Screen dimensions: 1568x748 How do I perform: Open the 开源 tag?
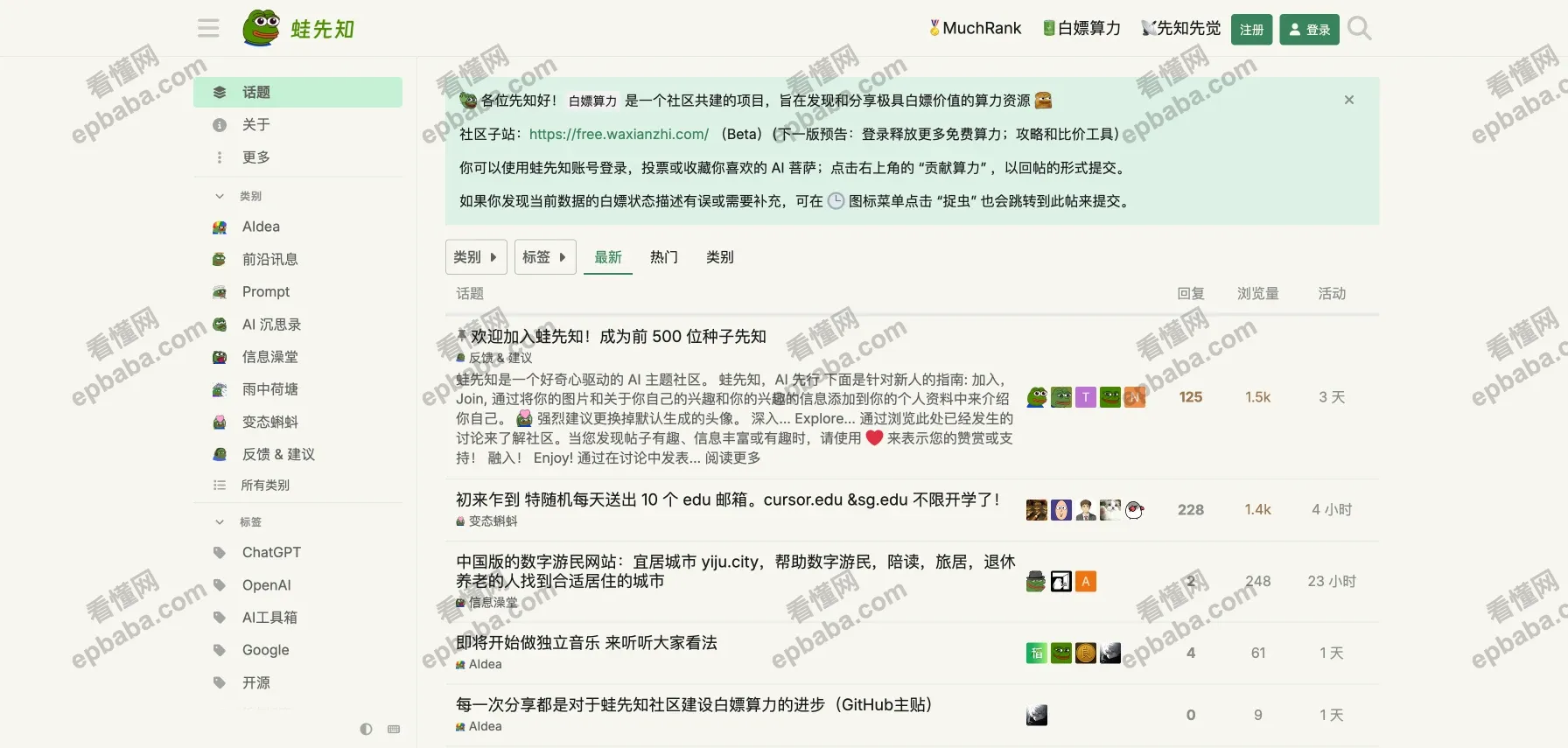(x=297, y=682)
